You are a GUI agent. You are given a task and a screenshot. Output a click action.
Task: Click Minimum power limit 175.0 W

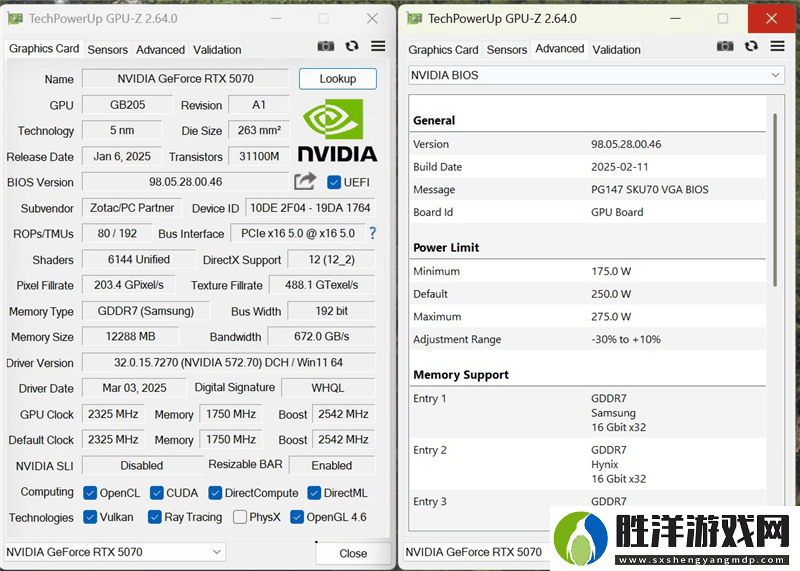pyautogui.click(x=611, y=271)
